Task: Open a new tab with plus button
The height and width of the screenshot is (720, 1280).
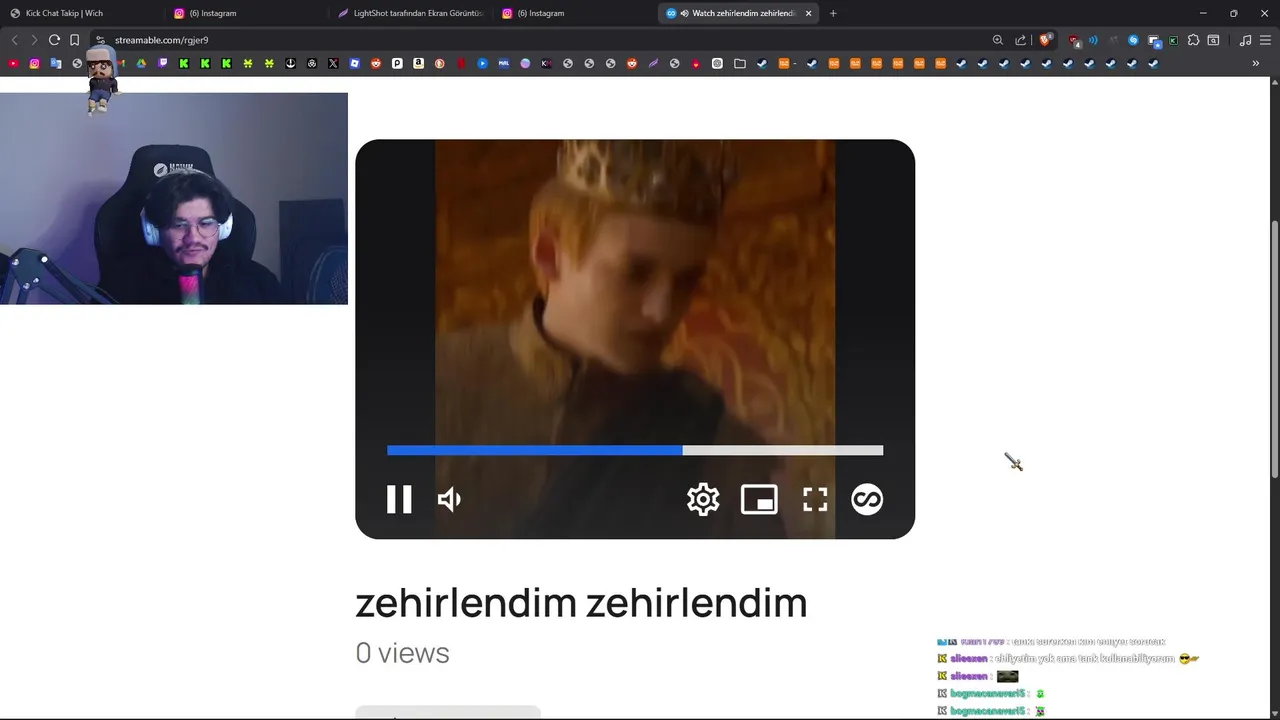Action: 833,13
